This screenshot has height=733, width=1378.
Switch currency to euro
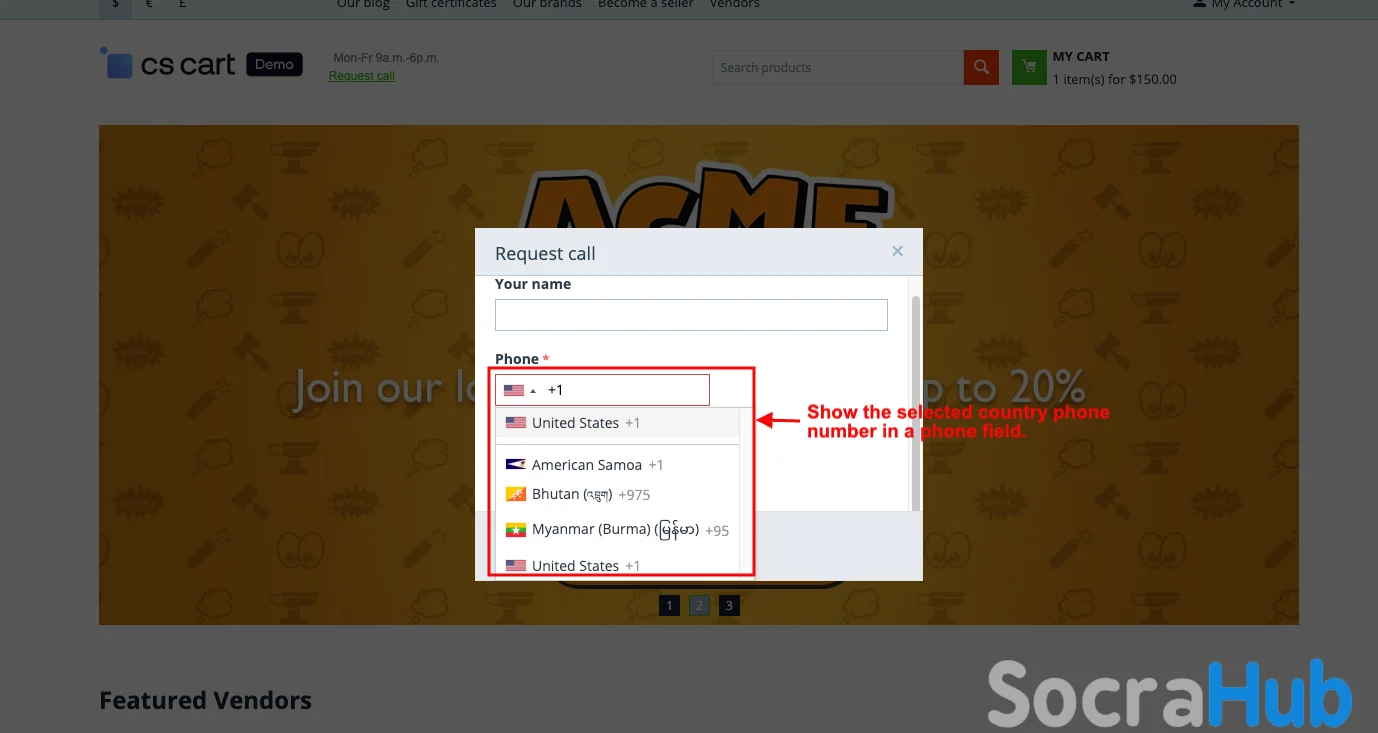(x=149, y=4)
